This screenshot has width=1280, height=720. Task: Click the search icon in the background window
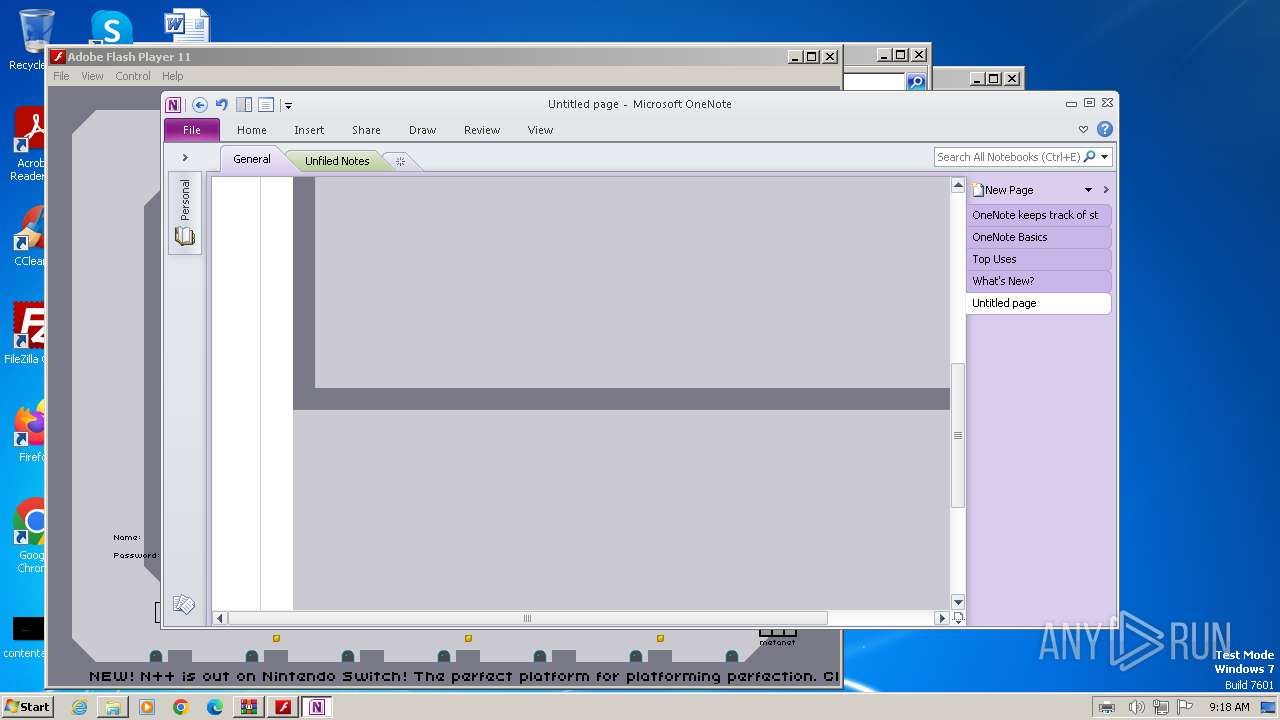(916, 82)
